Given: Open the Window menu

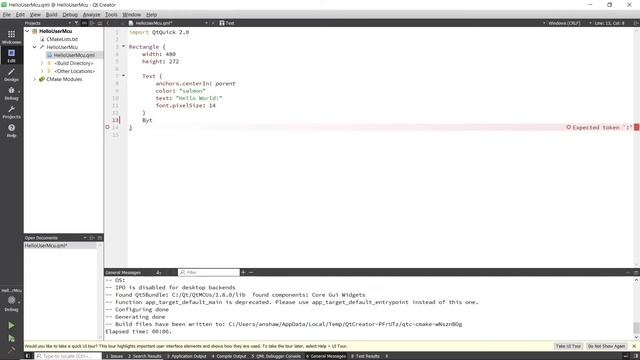Looking at the screenshot, I should click(x=132, y=15).
